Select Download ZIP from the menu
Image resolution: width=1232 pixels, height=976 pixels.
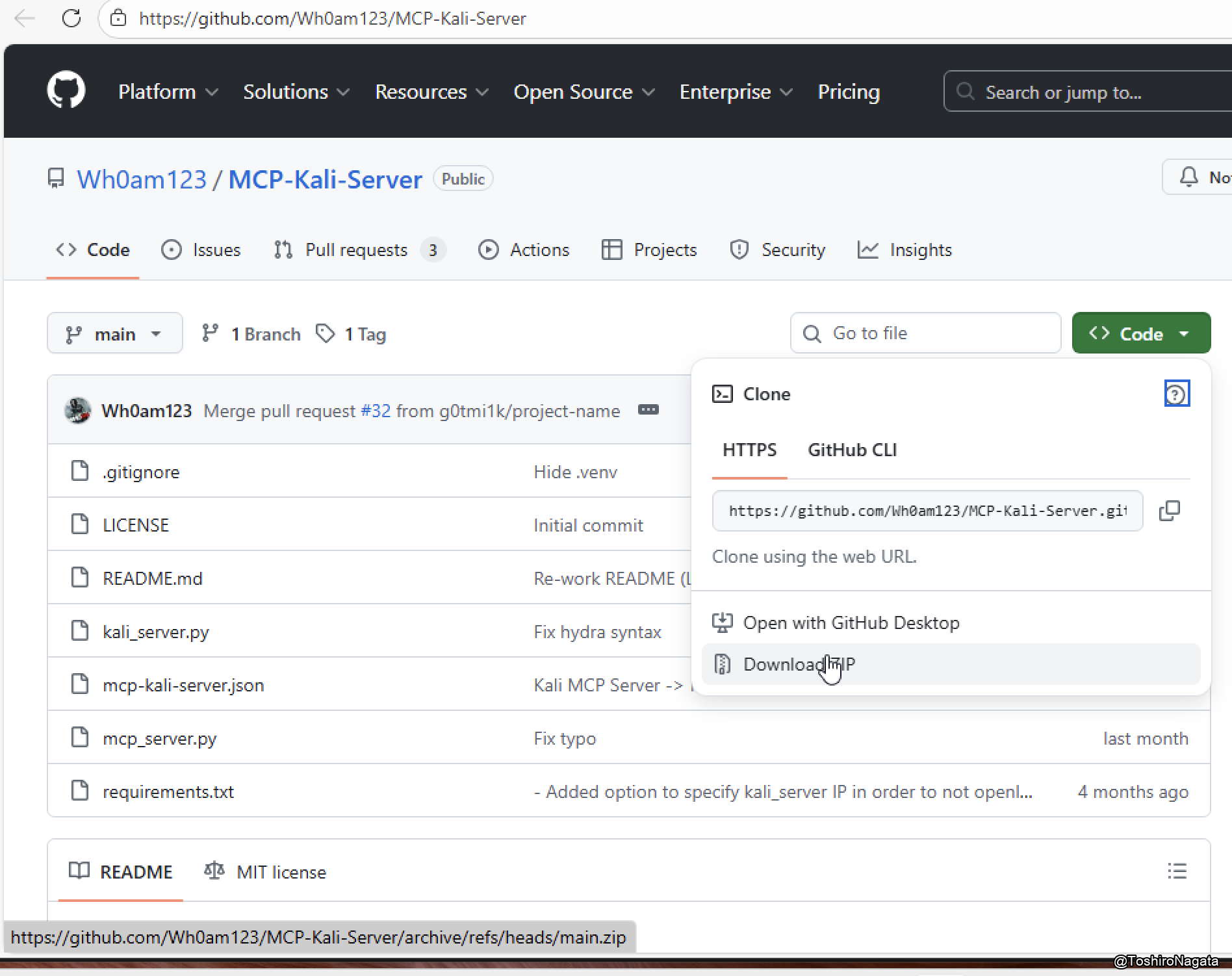pyautogui.click(x=799, y=664)
